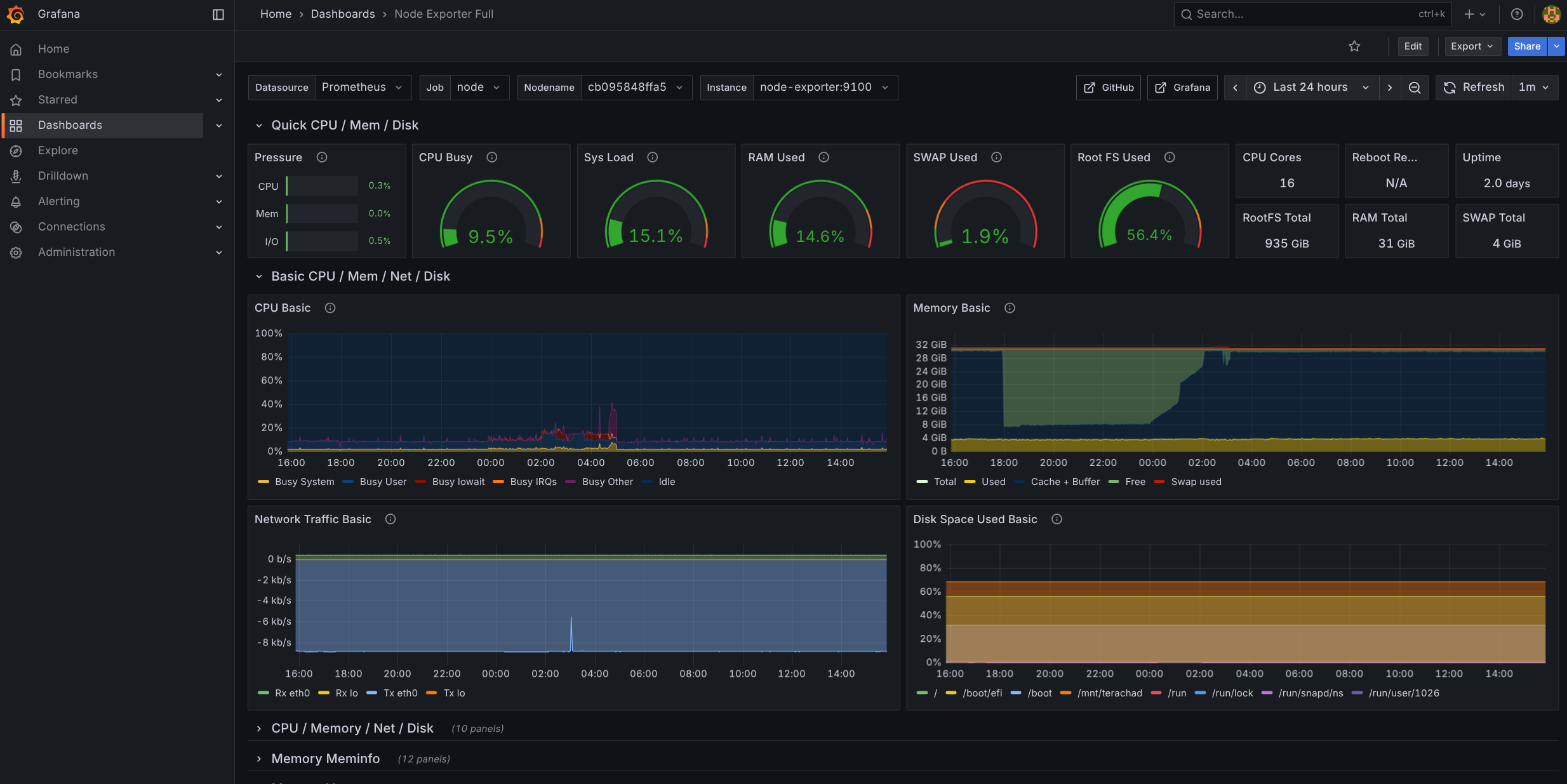The width and height of the screenshot is (1567, 784).
Task: Open Explore in the sidebar
Action: tap(58, 150)
